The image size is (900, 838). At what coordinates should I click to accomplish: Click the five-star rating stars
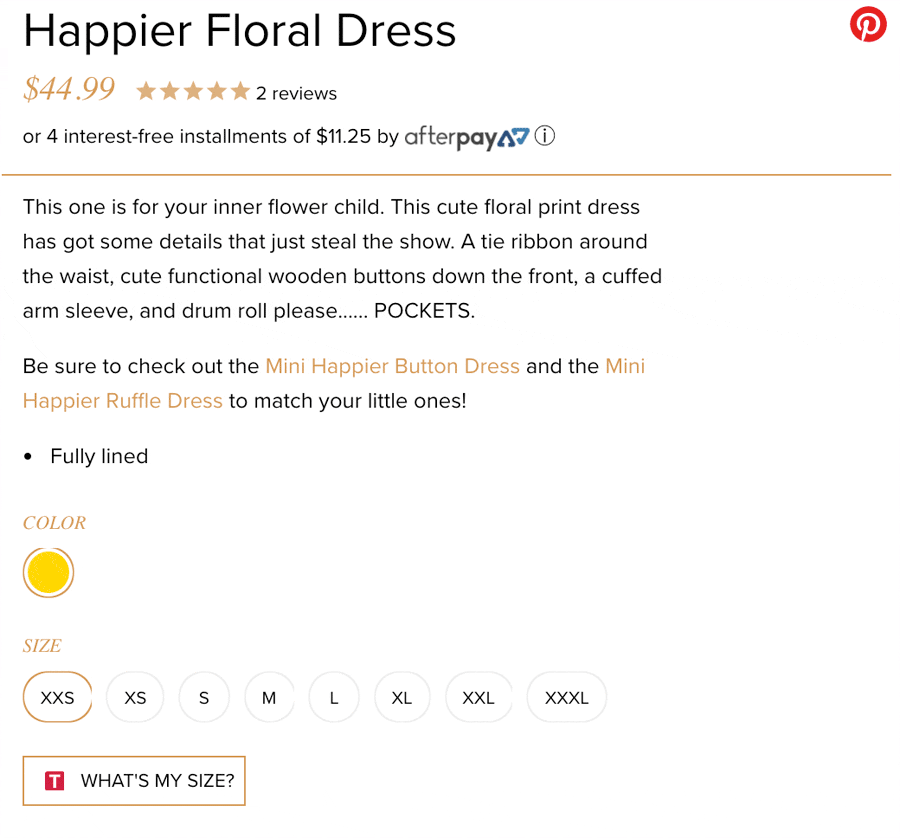point(193,91)
